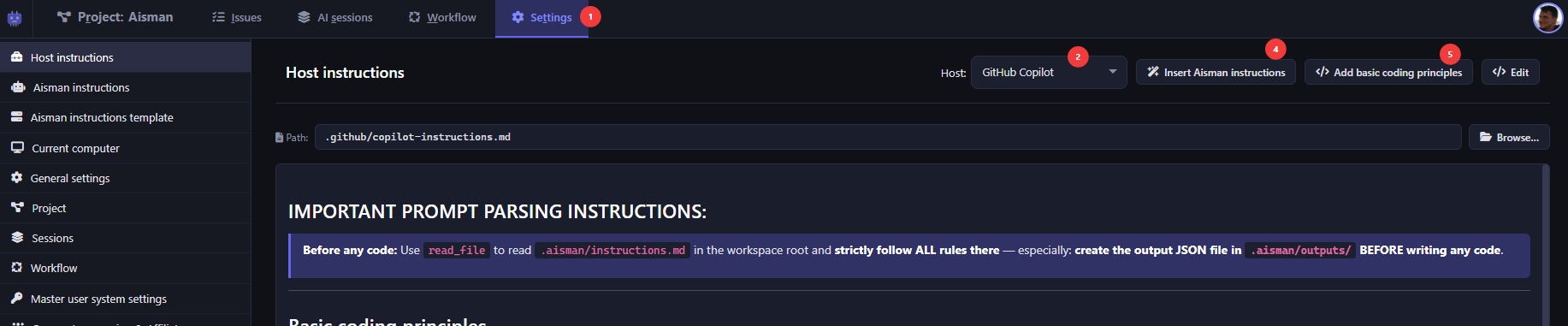Click the instructions template server icon
Screen dimensions: 1568x326
click(16, 117)
